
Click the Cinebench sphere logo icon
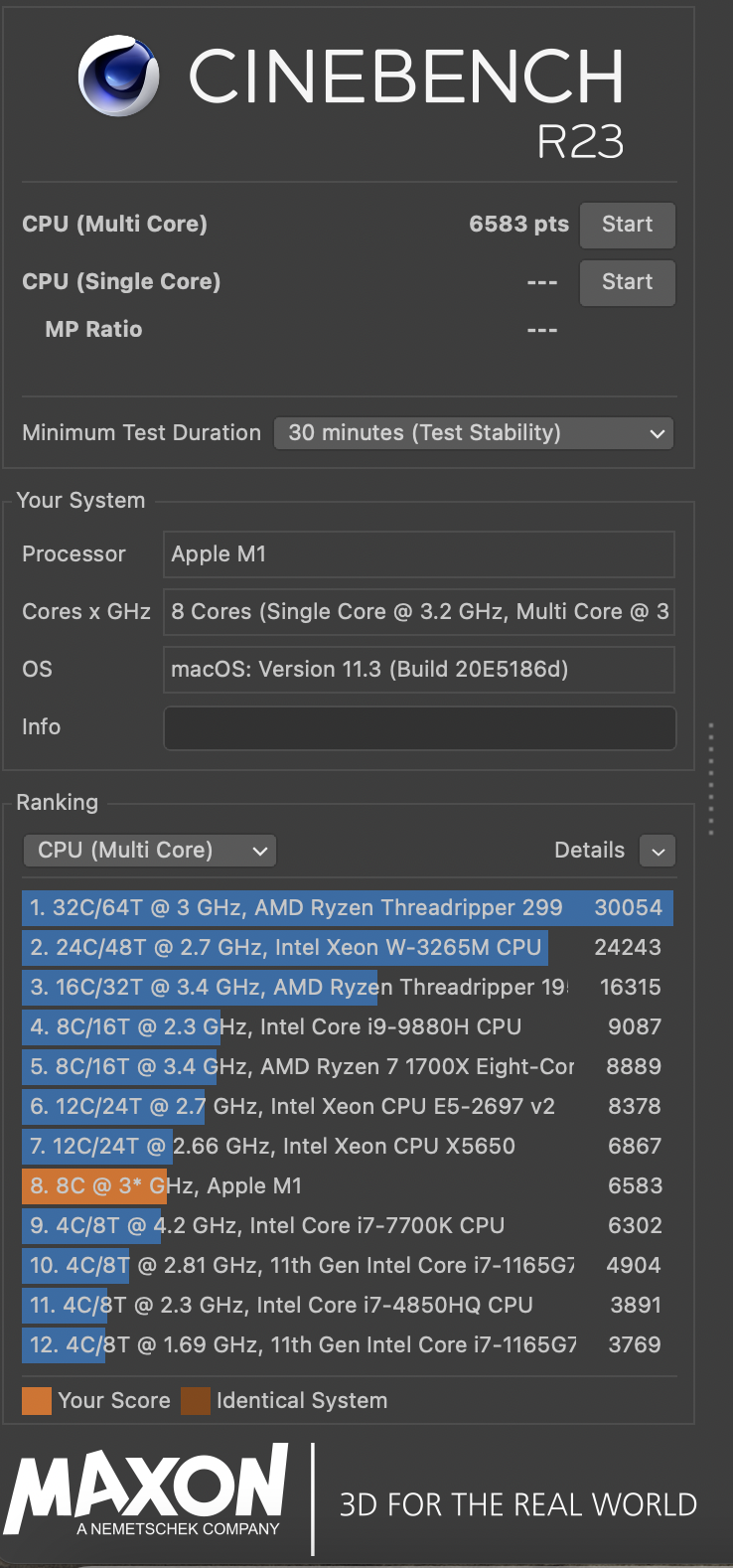click(x=119, y=76)
